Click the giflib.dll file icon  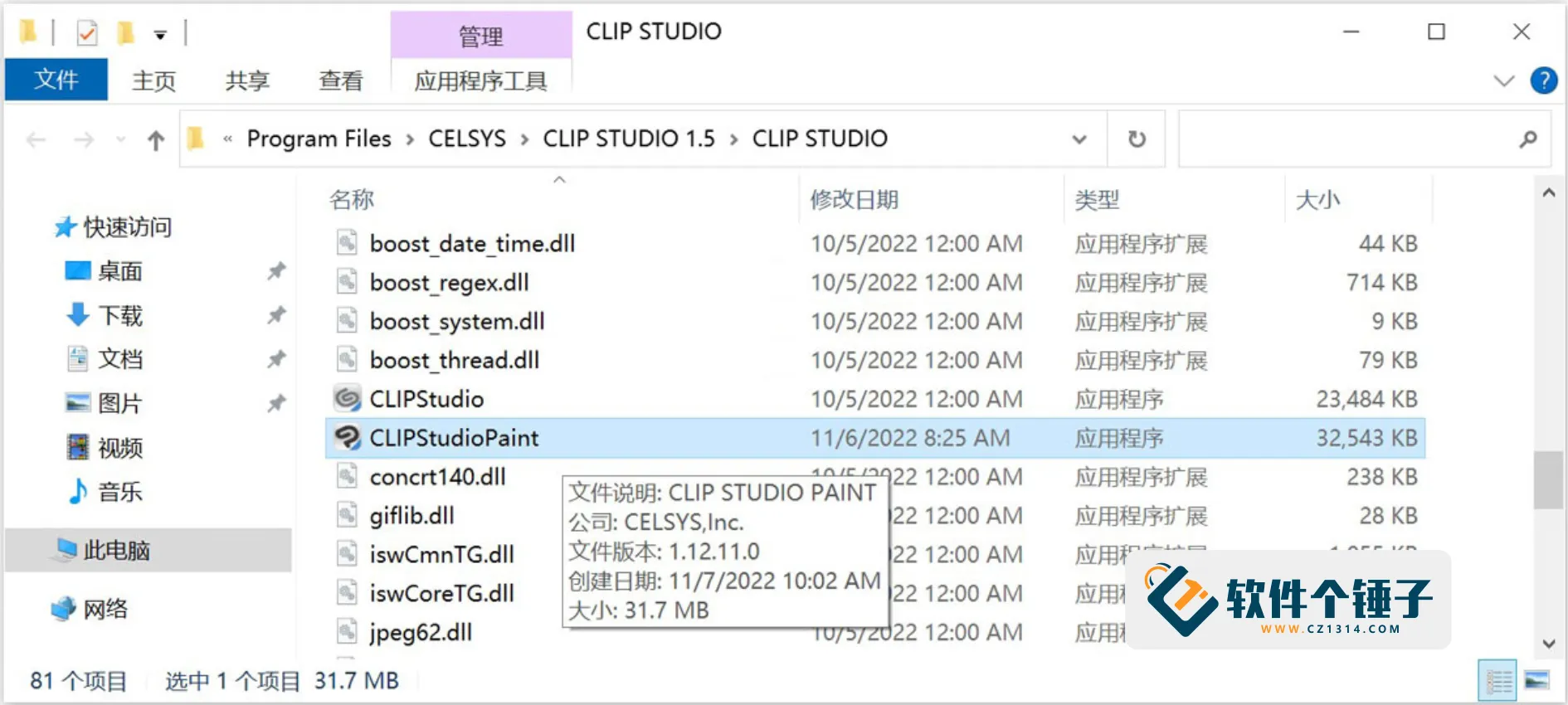347,516
